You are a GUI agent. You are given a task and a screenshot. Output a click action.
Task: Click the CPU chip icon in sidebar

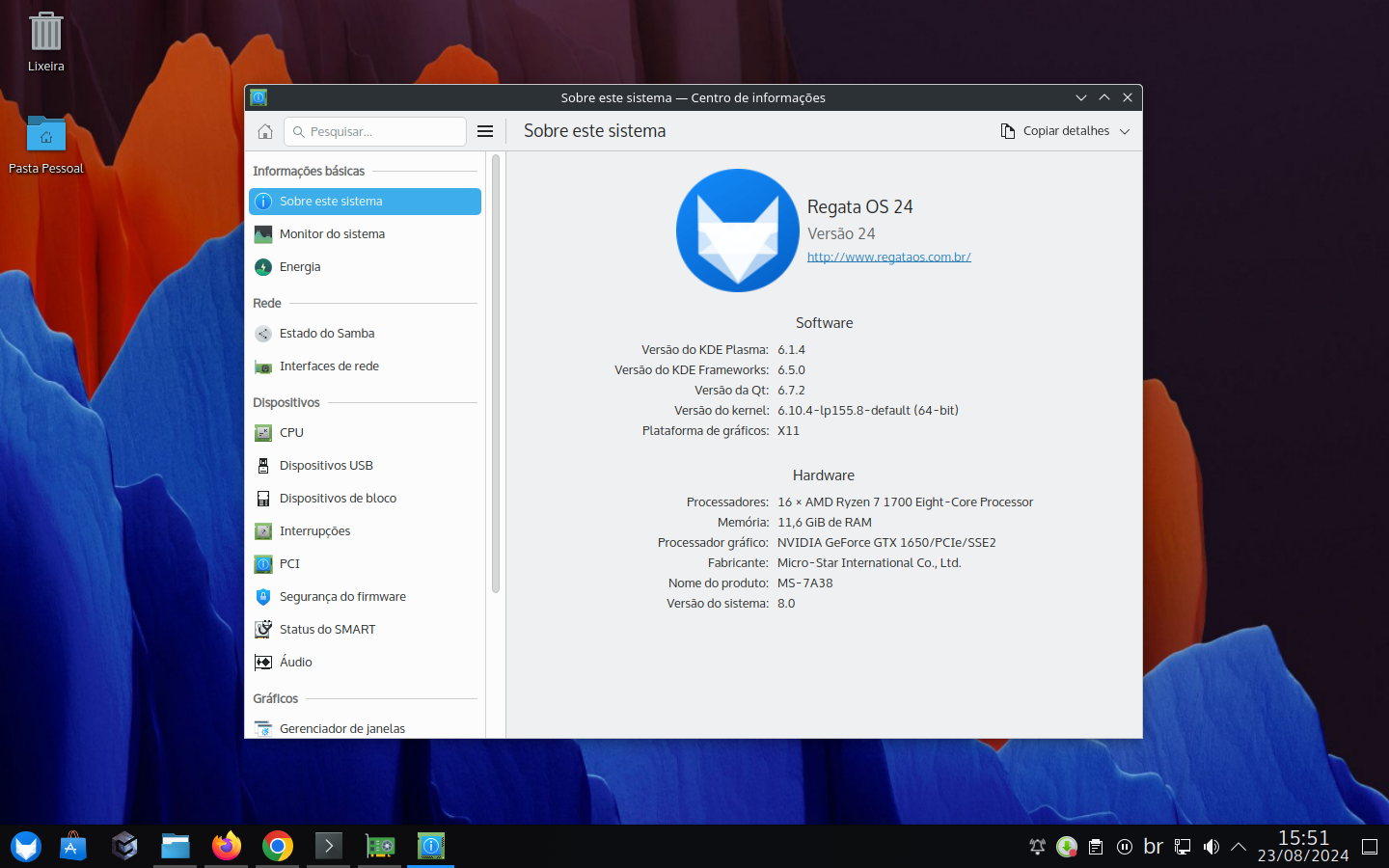(x=263, y=433)
